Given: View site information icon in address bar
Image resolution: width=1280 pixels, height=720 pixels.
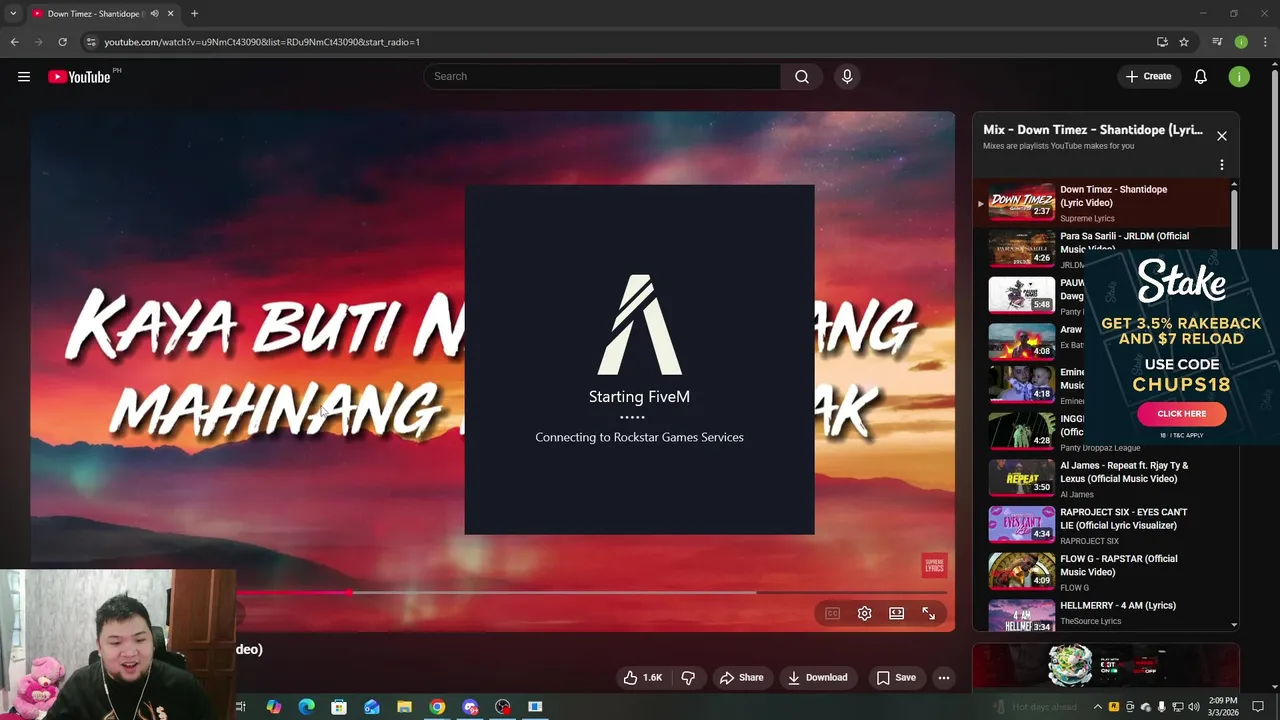Looking at the screenshot, I should pos(91,42).
